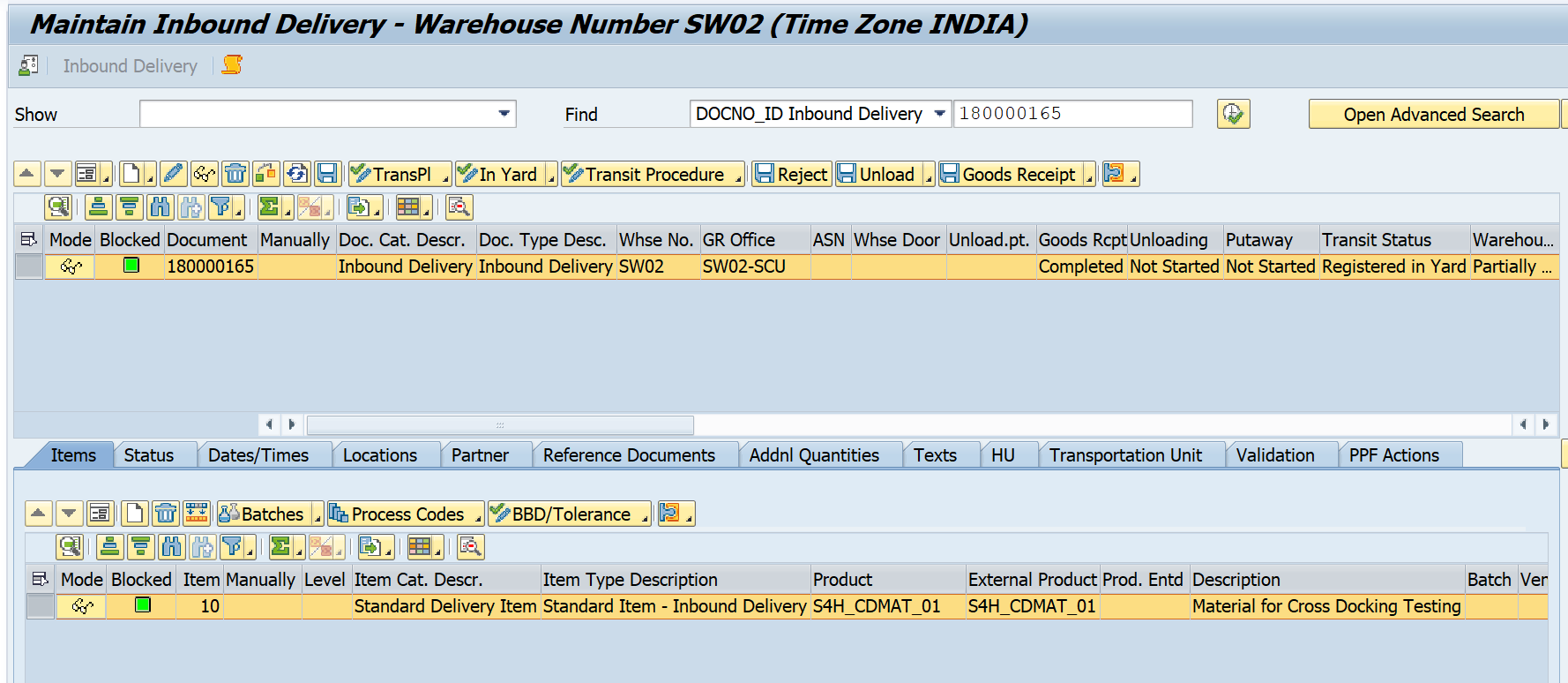1568x683 pixels.
Task: Click header table horizontal scrollbar thumb
Action: click(500, 425)
